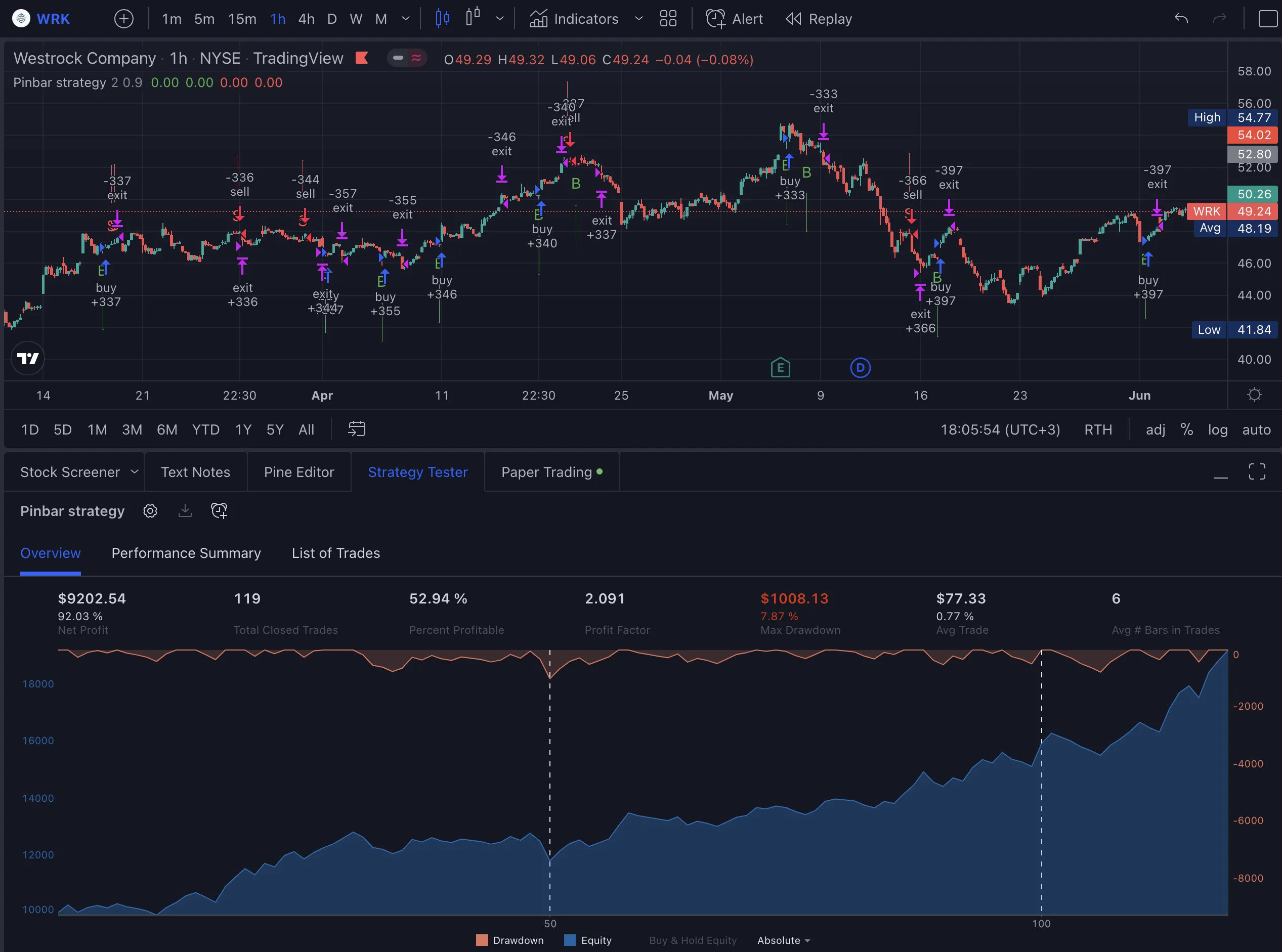The width and height of the screenshot is (1282, 952).
Task: Open the List of Trades tab
Action: [335, 553]
